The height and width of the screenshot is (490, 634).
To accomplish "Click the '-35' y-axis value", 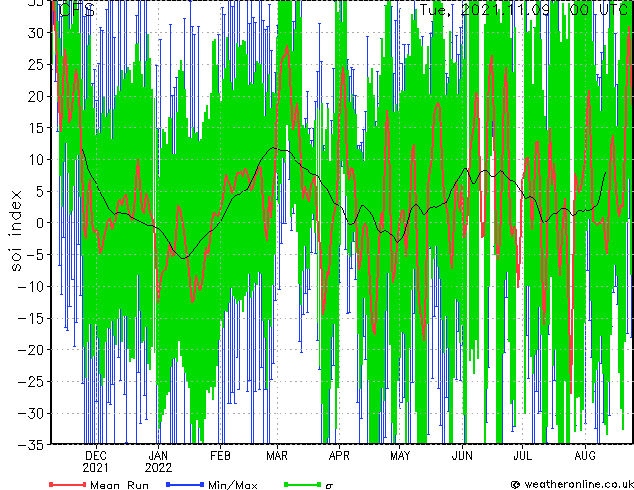I will coord(31,445).
